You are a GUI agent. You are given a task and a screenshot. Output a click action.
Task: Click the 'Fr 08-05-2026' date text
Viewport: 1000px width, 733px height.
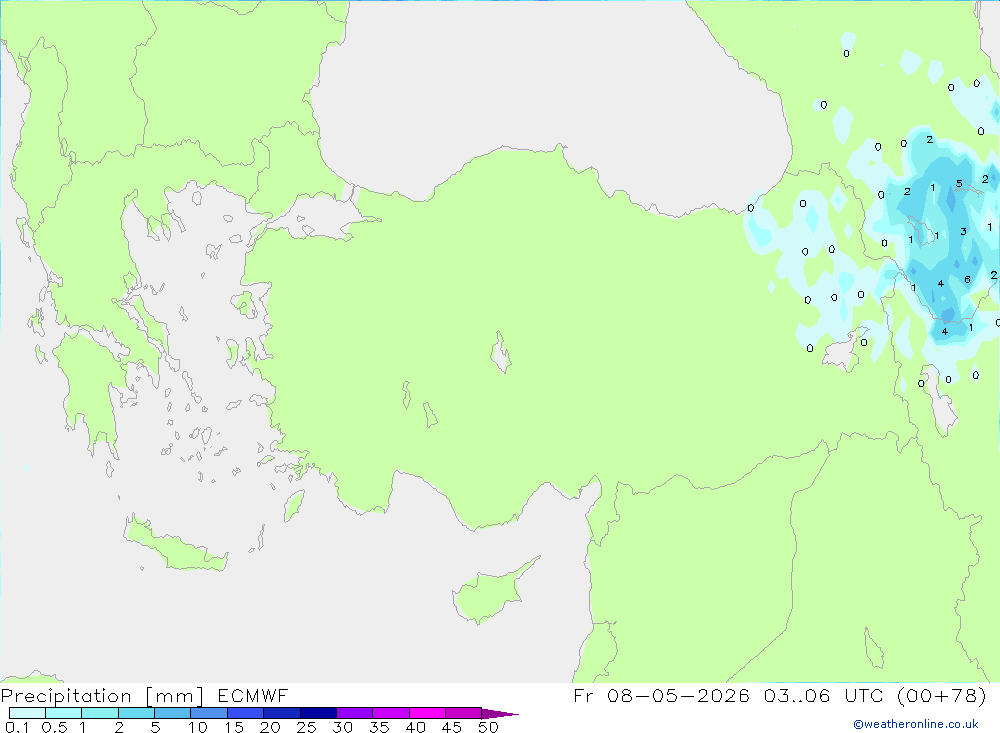coord(661,695)
